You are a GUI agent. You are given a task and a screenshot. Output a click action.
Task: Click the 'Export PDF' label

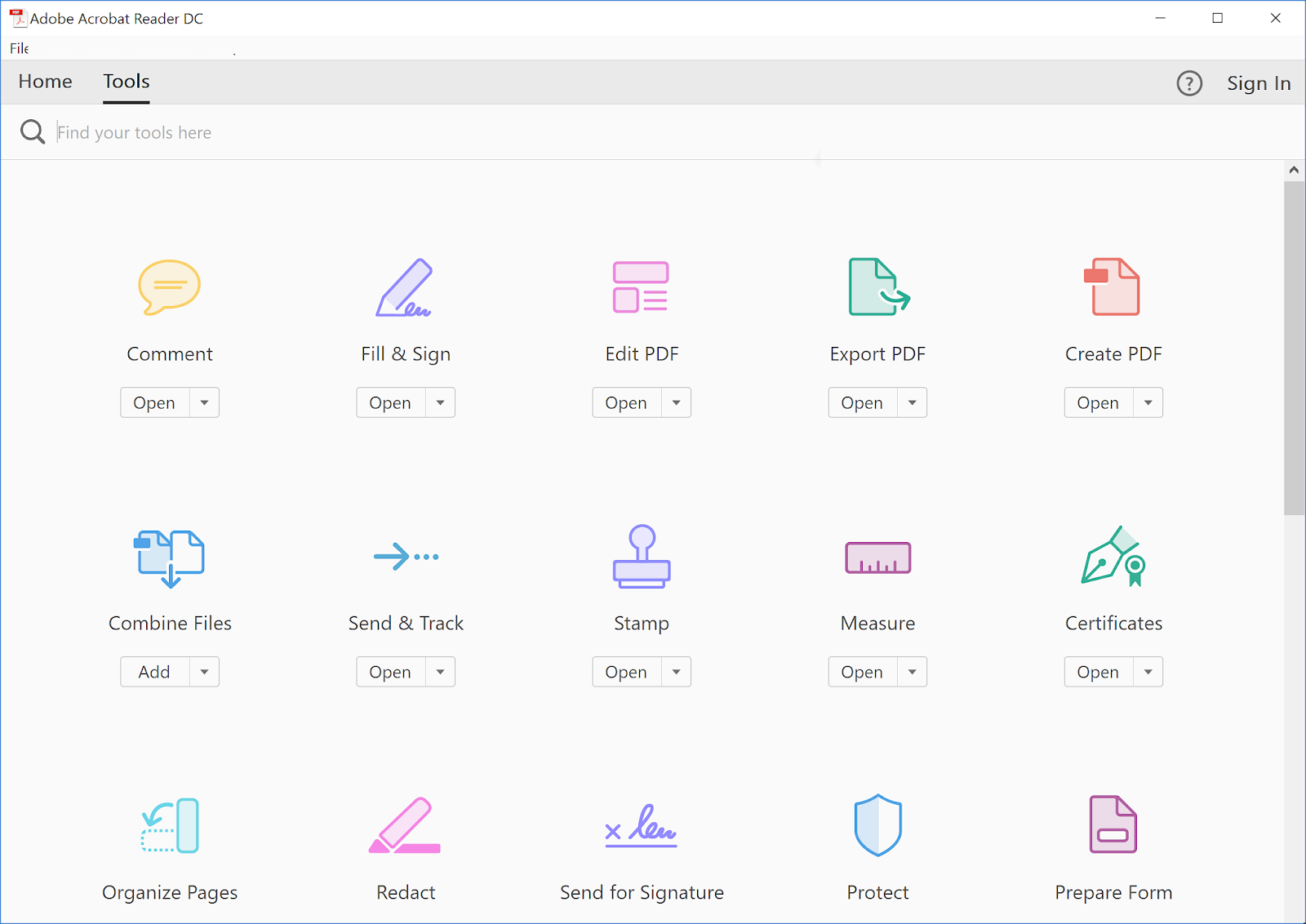877,354
